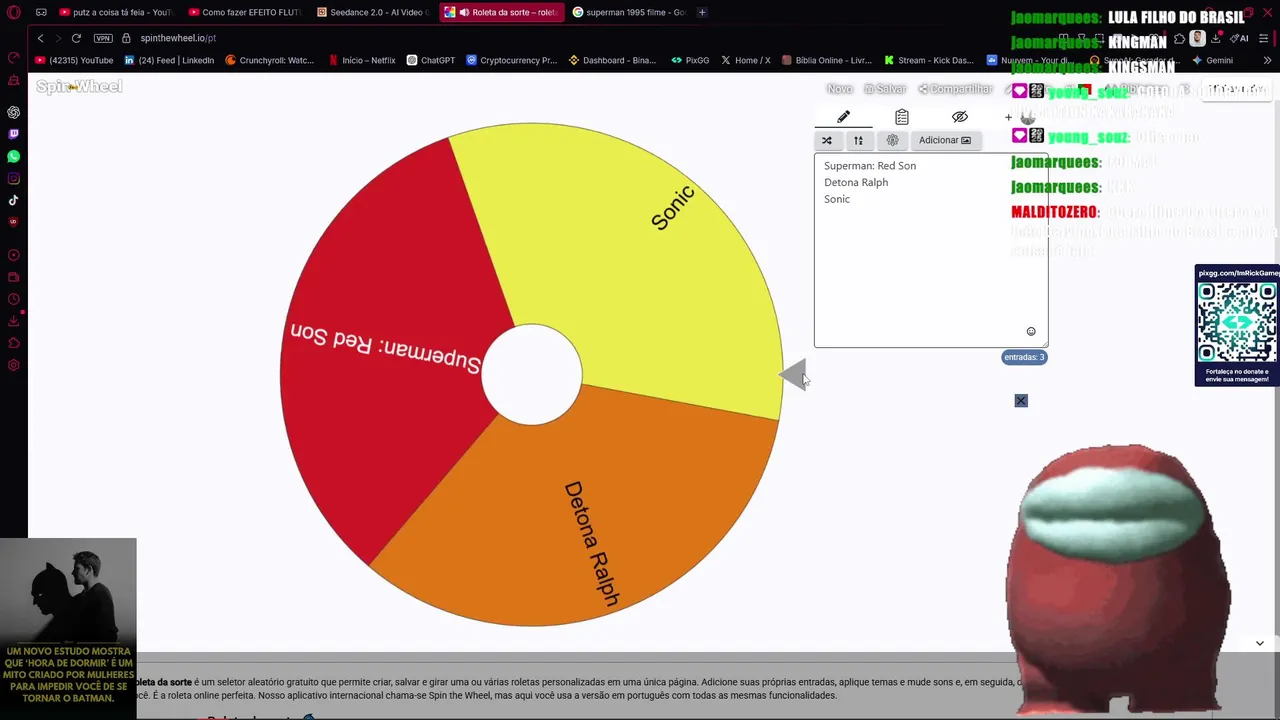Expand the chevron at page bottom right
The width and height of the screenshot is (1280, 720).
click(1260, 643)
